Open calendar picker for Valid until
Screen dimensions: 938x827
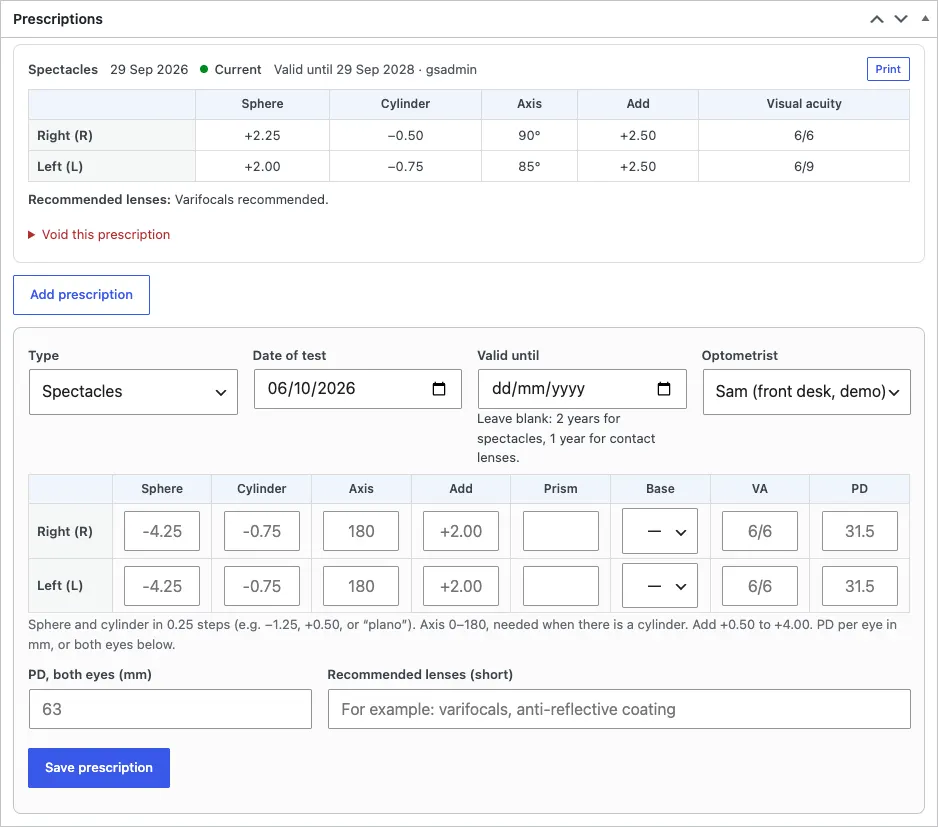click(x=663, y=389)
